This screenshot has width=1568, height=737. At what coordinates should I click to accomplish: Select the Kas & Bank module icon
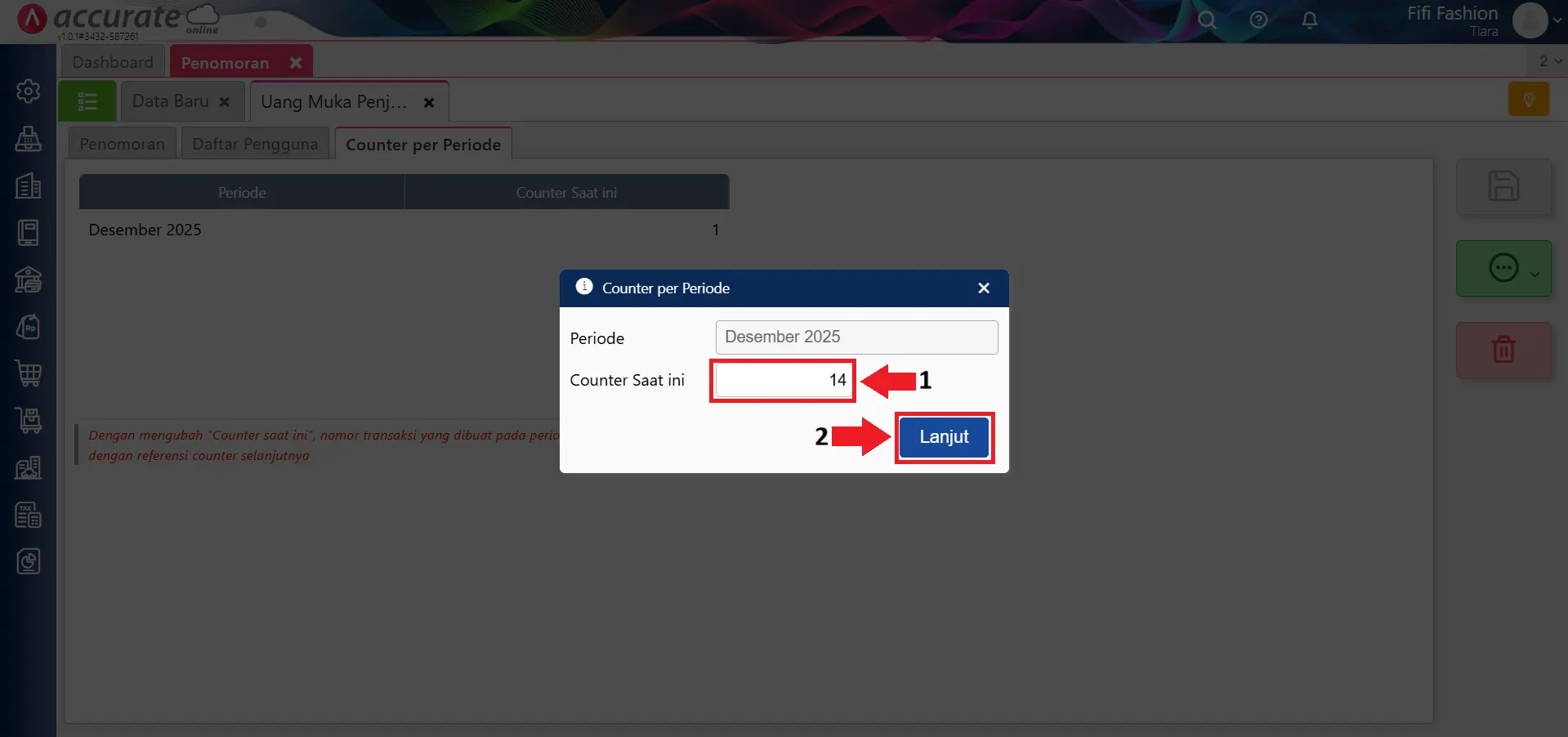click(x=29, y=279)
